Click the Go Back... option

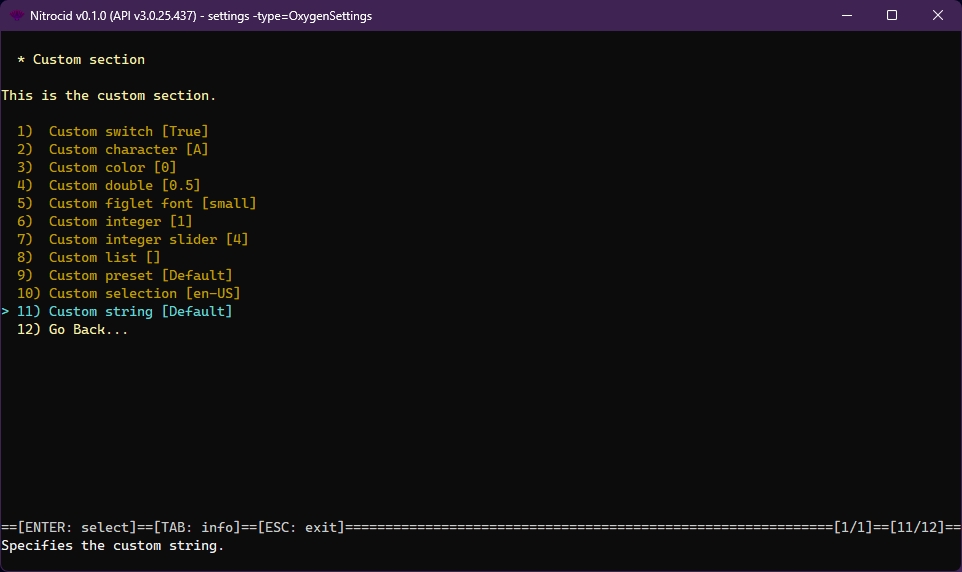[88, 329]
